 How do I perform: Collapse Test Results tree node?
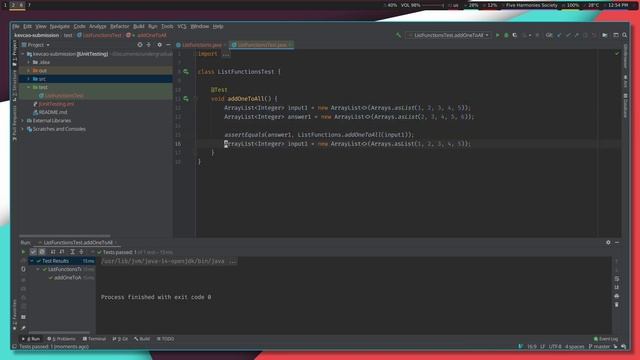point(32,261)
